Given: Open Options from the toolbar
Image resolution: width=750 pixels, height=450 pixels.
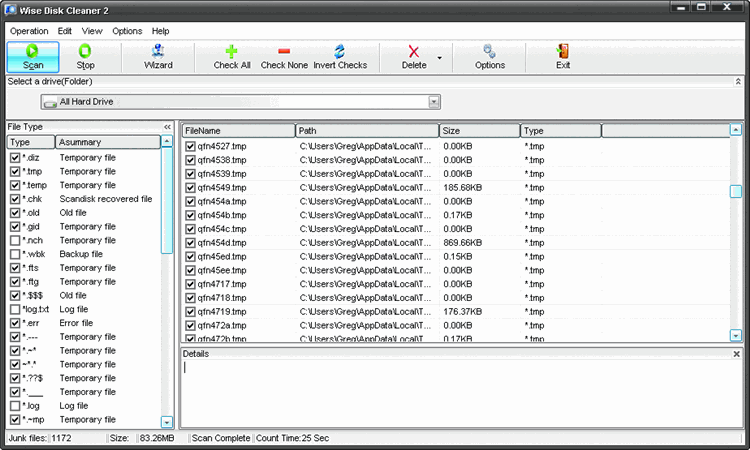Looking at the screenshot, I should pyautogui.click(x=490, y=57).
